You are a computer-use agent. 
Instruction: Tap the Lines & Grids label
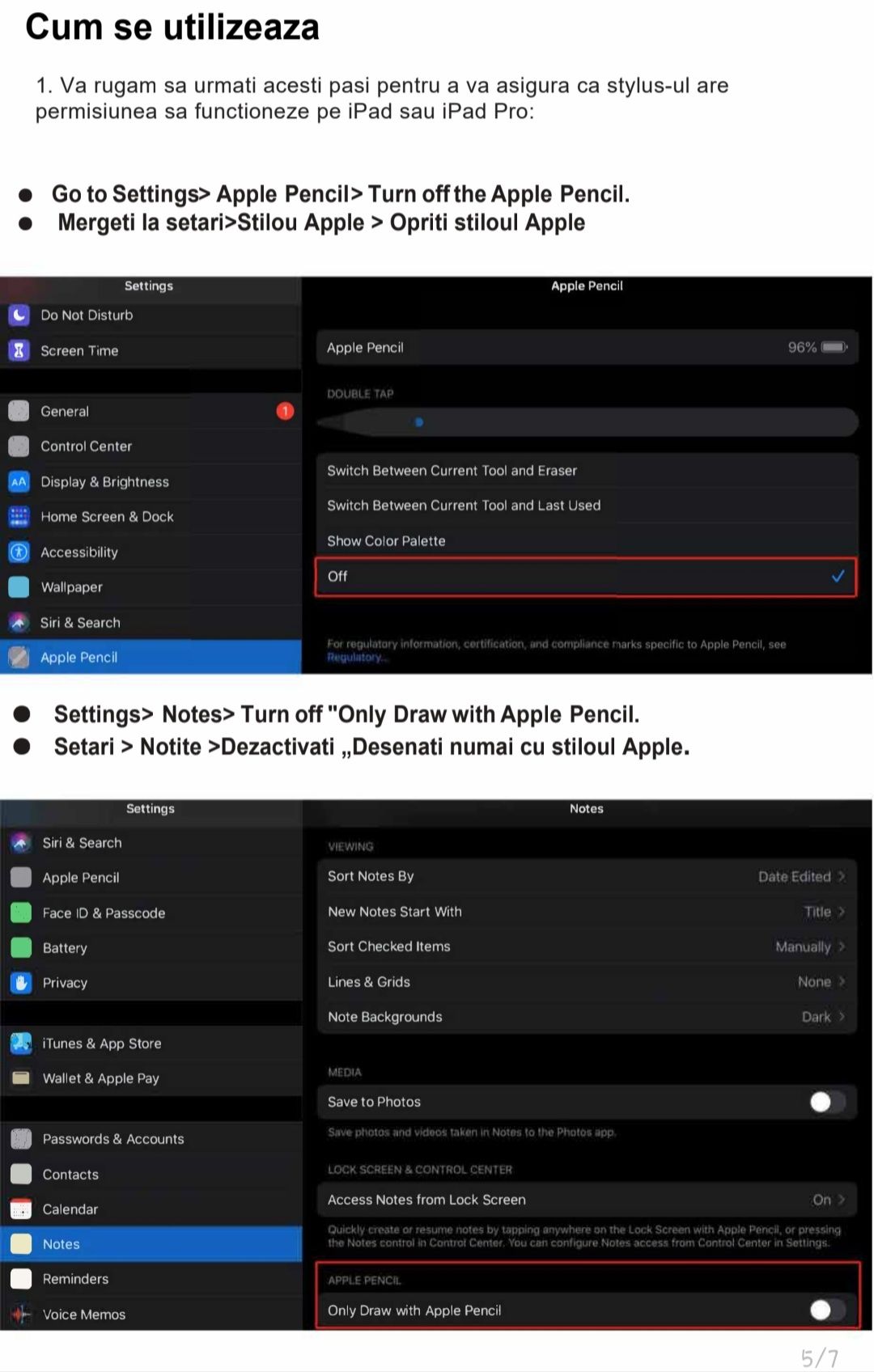[x=369, y=981]
